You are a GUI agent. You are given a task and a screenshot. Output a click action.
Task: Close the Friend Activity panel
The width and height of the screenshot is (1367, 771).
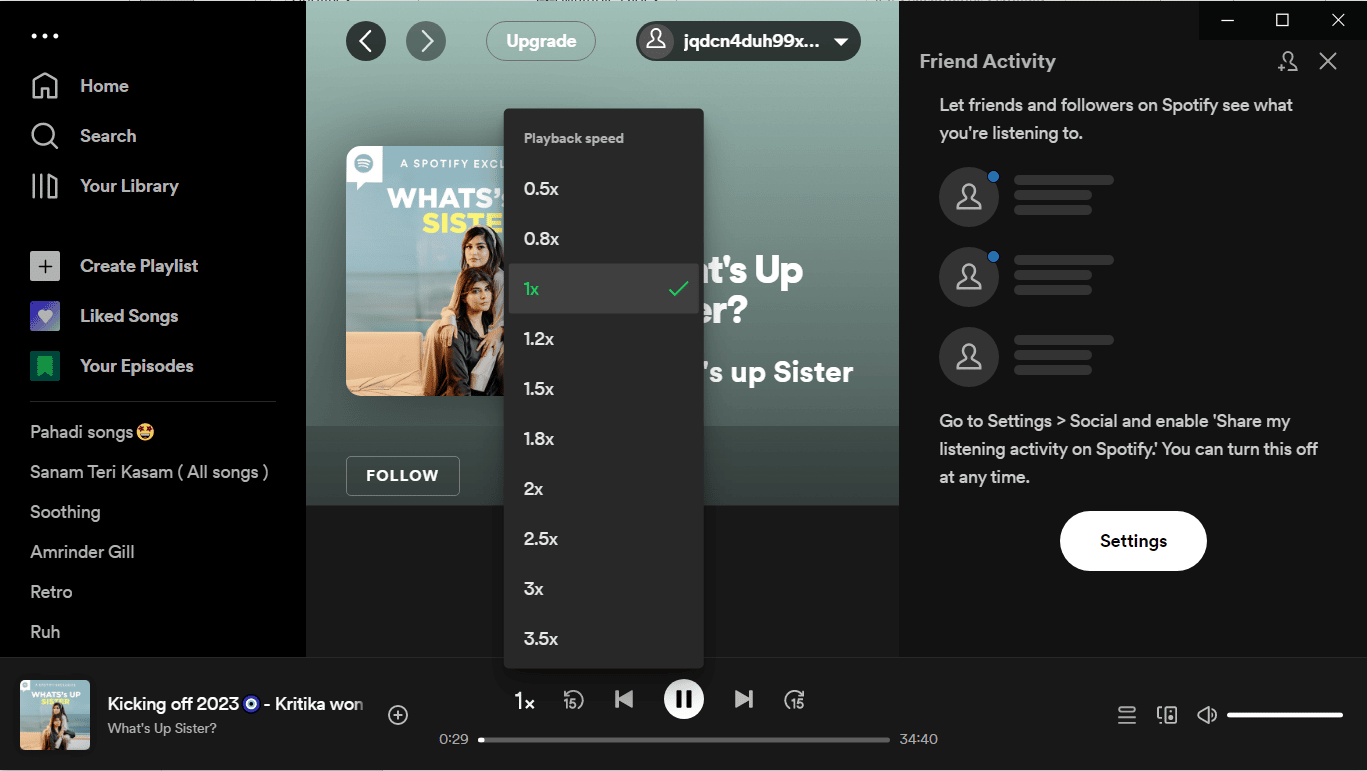(1328, 61)
